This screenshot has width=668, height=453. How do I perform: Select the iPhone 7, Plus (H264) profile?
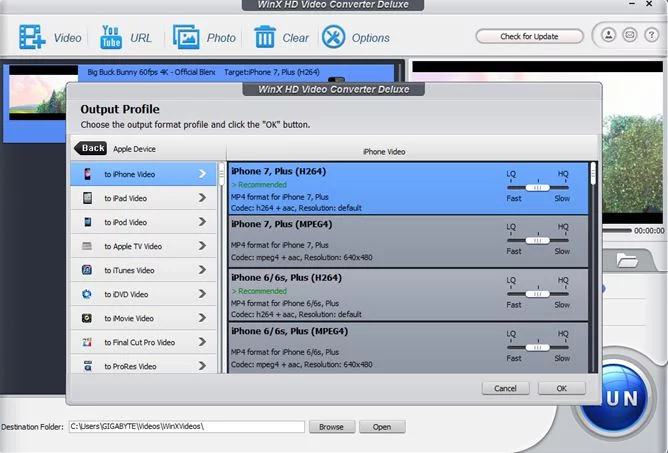click(408, 188)
